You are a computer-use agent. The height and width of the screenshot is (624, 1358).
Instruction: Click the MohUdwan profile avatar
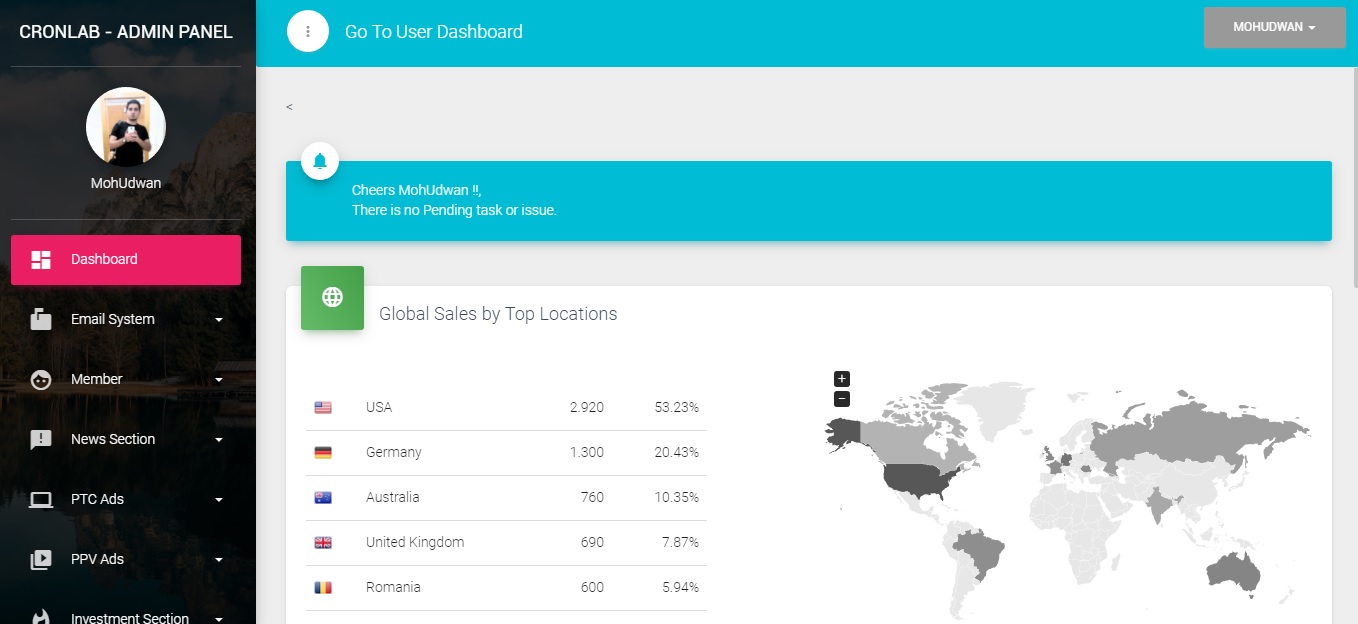126,127
